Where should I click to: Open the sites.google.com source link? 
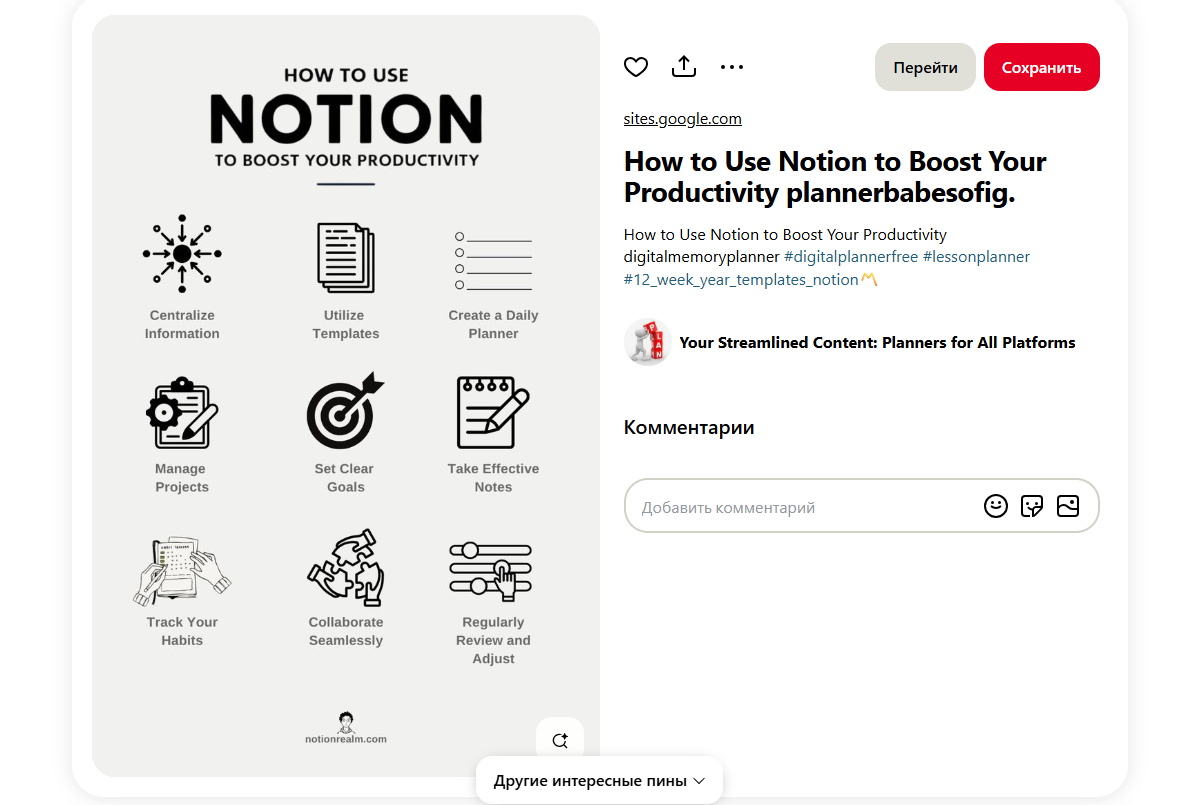pyautogui.click(x=682, y=118)
